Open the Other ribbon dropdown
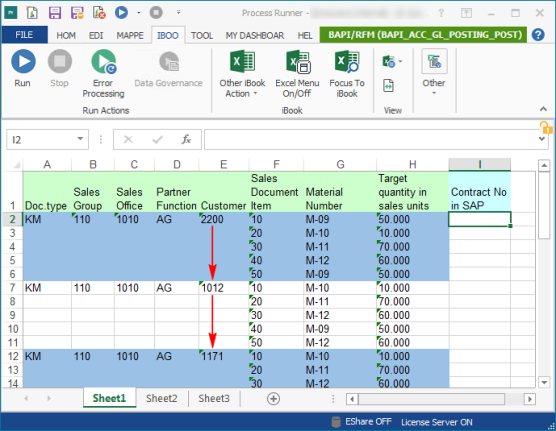 [x=434, y=73]
